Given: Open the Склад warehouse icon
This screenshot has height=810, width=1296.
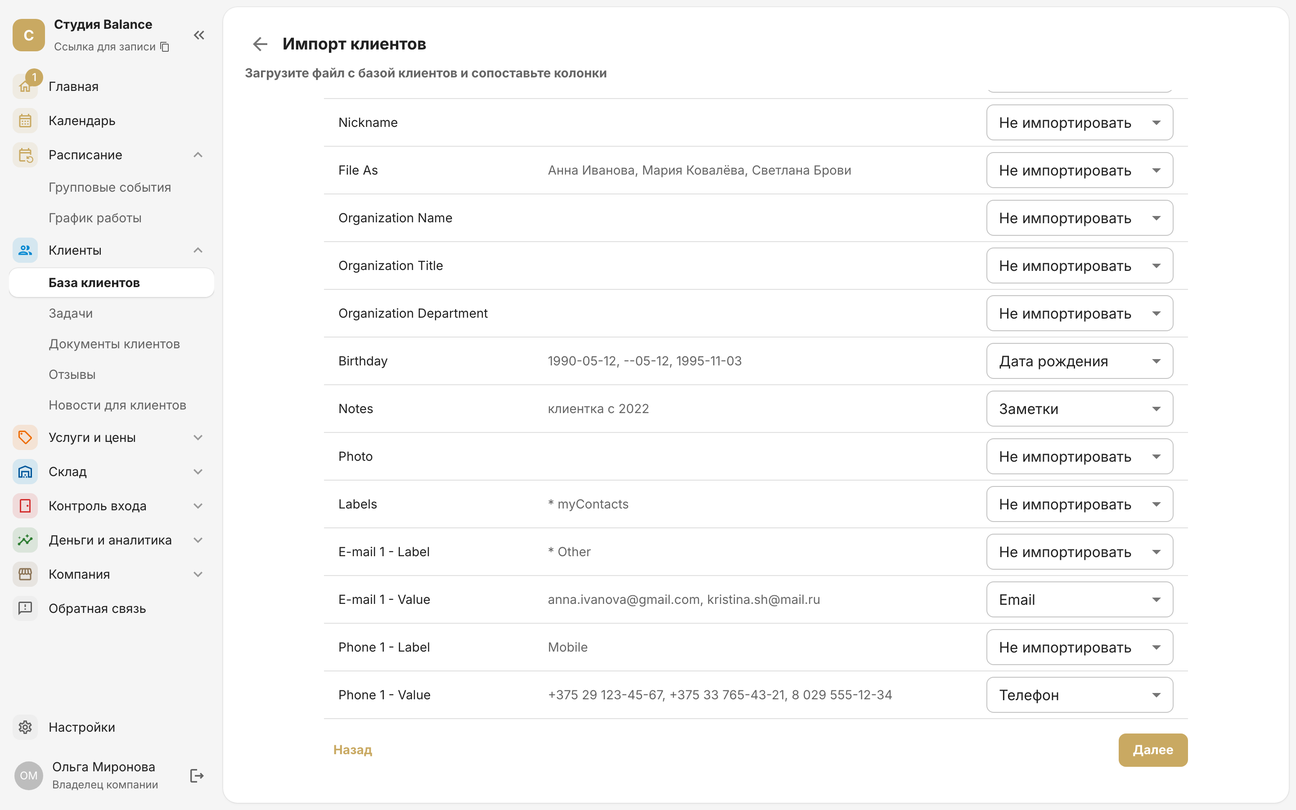Looking at the screenshot, I should tap(26, 471).
